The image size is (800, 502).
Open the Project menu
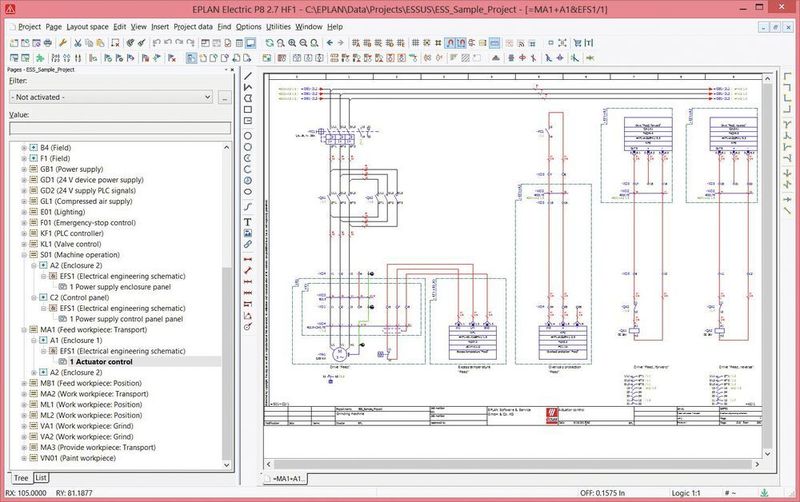[x=29, y=27]
